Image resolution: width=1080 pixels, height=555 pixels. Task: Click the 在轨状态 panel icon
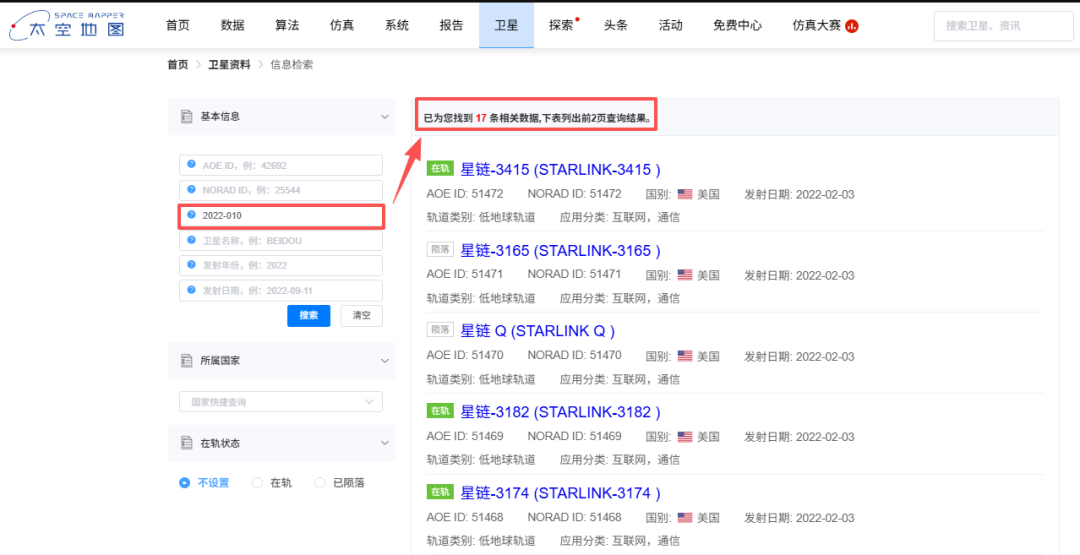click(186, 443)
